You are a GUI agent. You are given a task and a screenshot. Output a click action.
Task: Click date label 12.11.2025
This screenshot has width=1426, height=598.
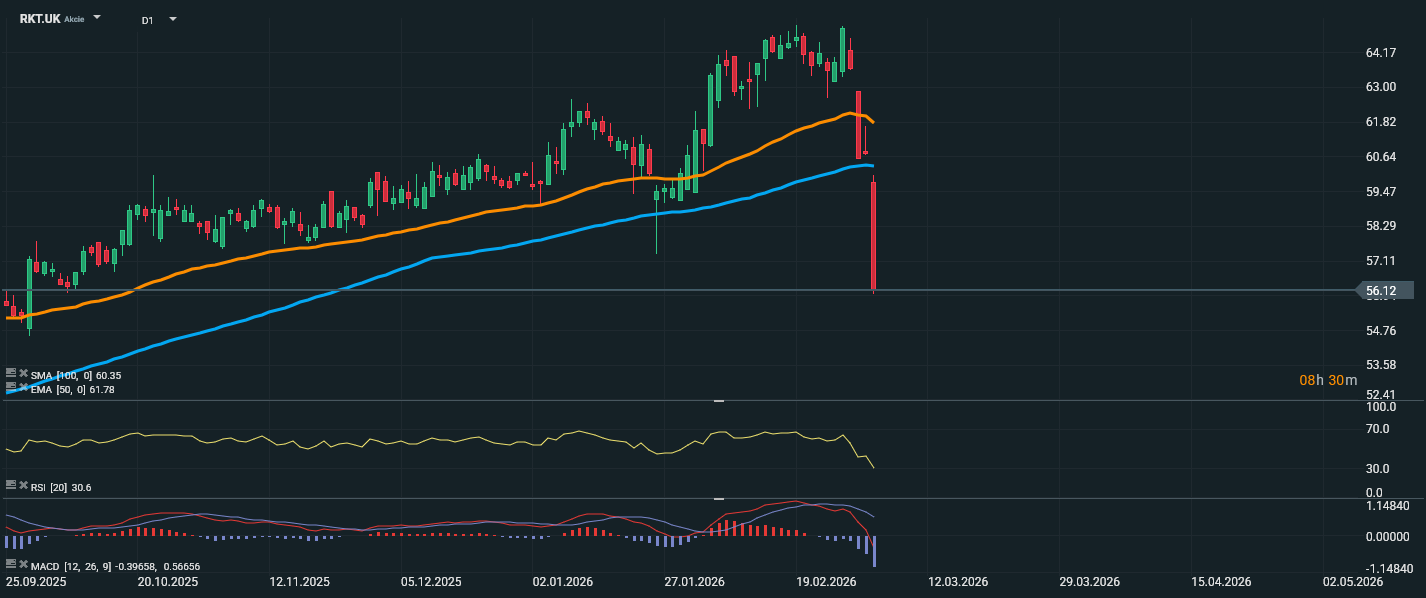(300, 581)
